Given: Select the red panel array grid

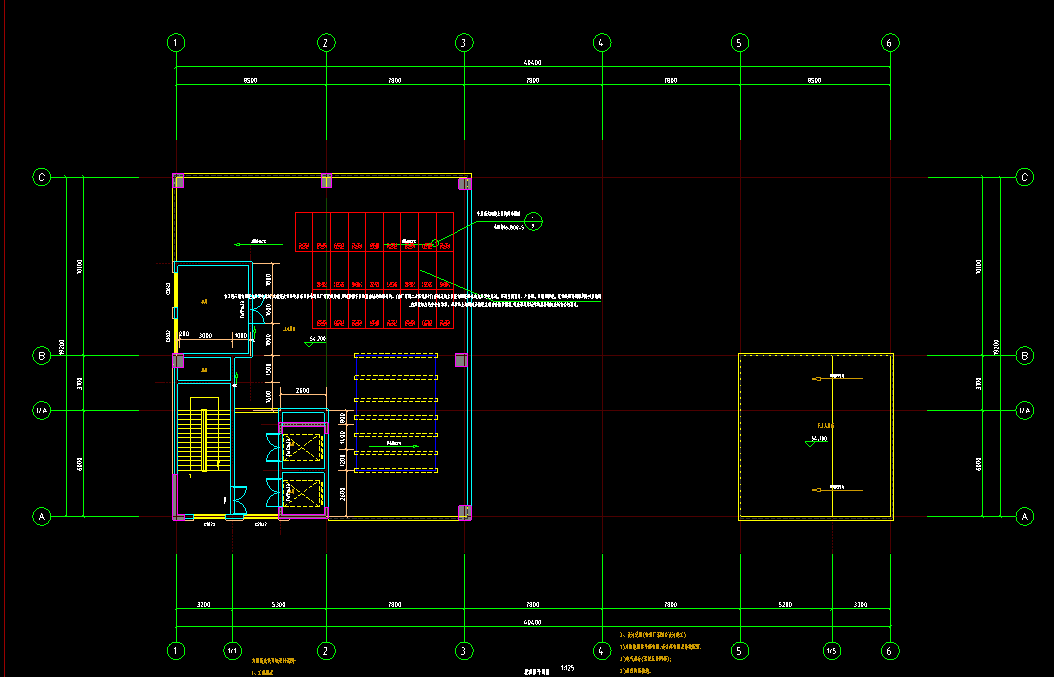Looking at the screenshot, I should tap(375, 270).
